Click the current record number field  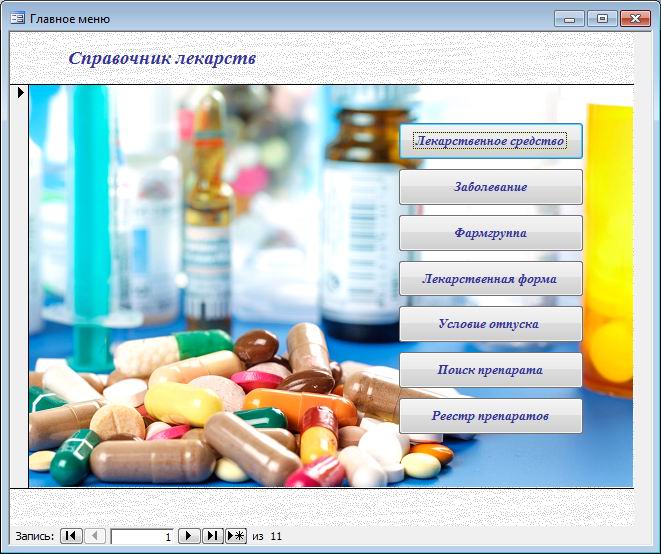tap(142, 536)
